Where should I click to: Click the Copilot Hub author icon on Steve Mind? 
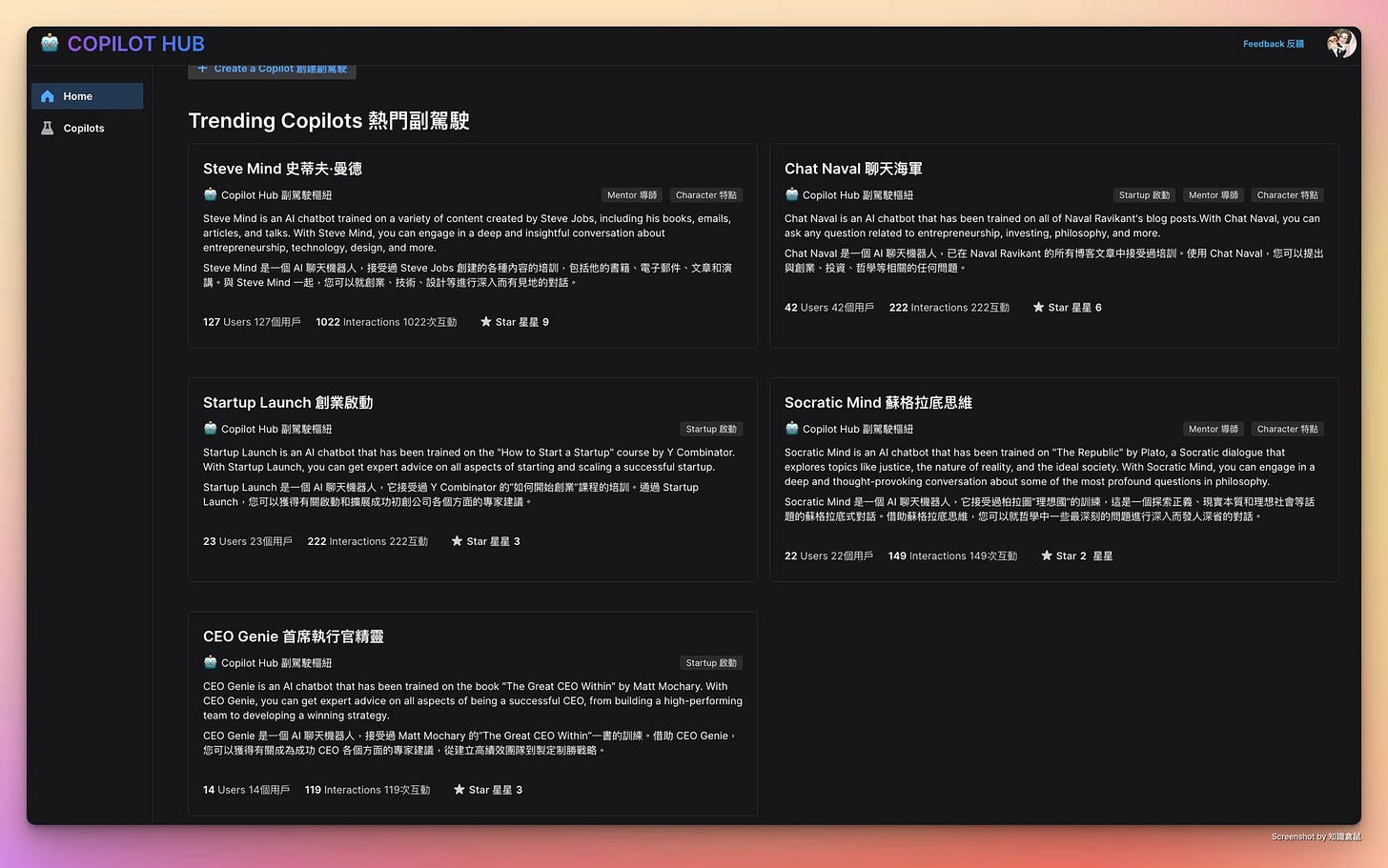210,194
